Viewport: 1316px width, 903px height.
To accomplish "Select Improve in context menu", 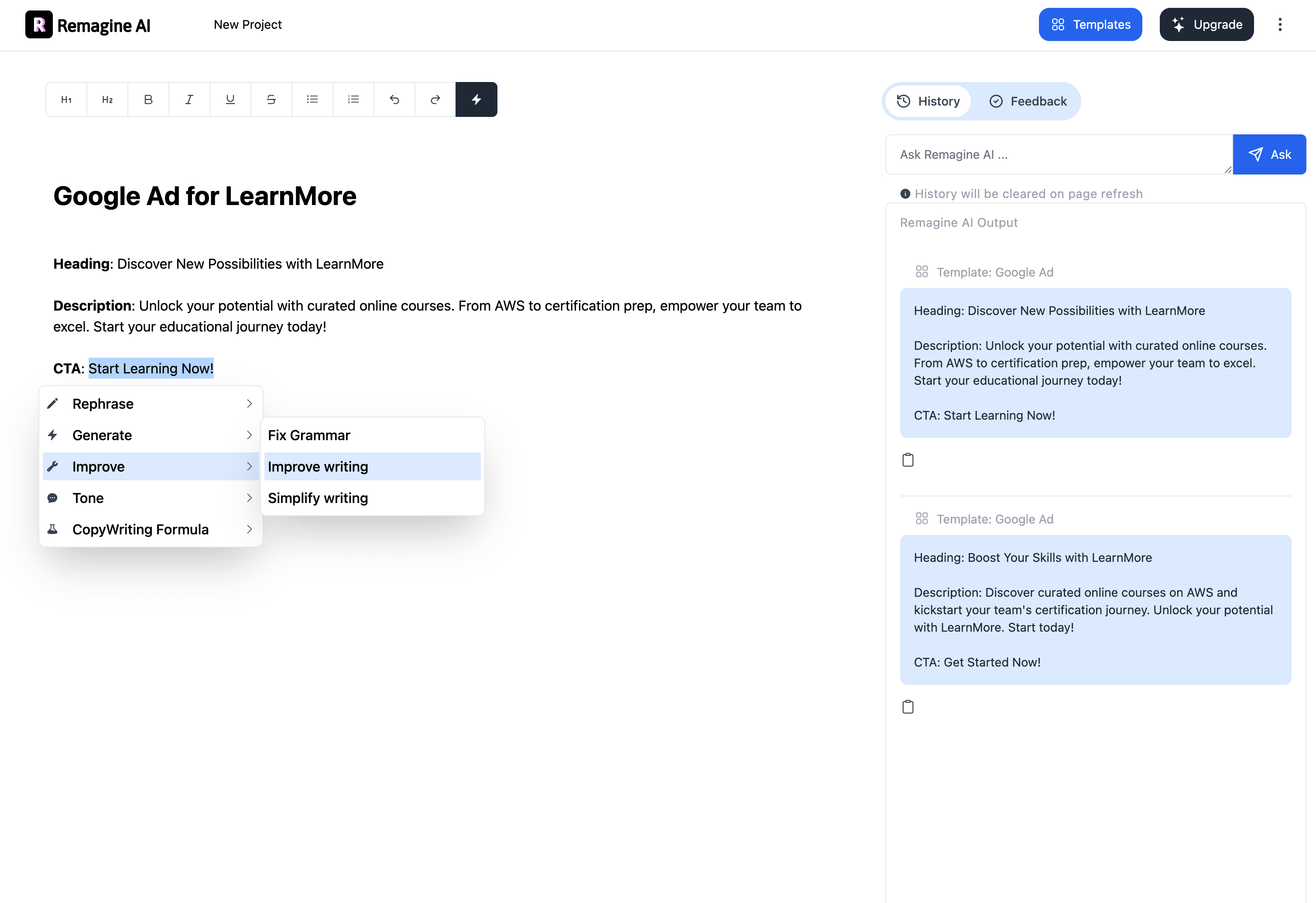I will (151, 466).
